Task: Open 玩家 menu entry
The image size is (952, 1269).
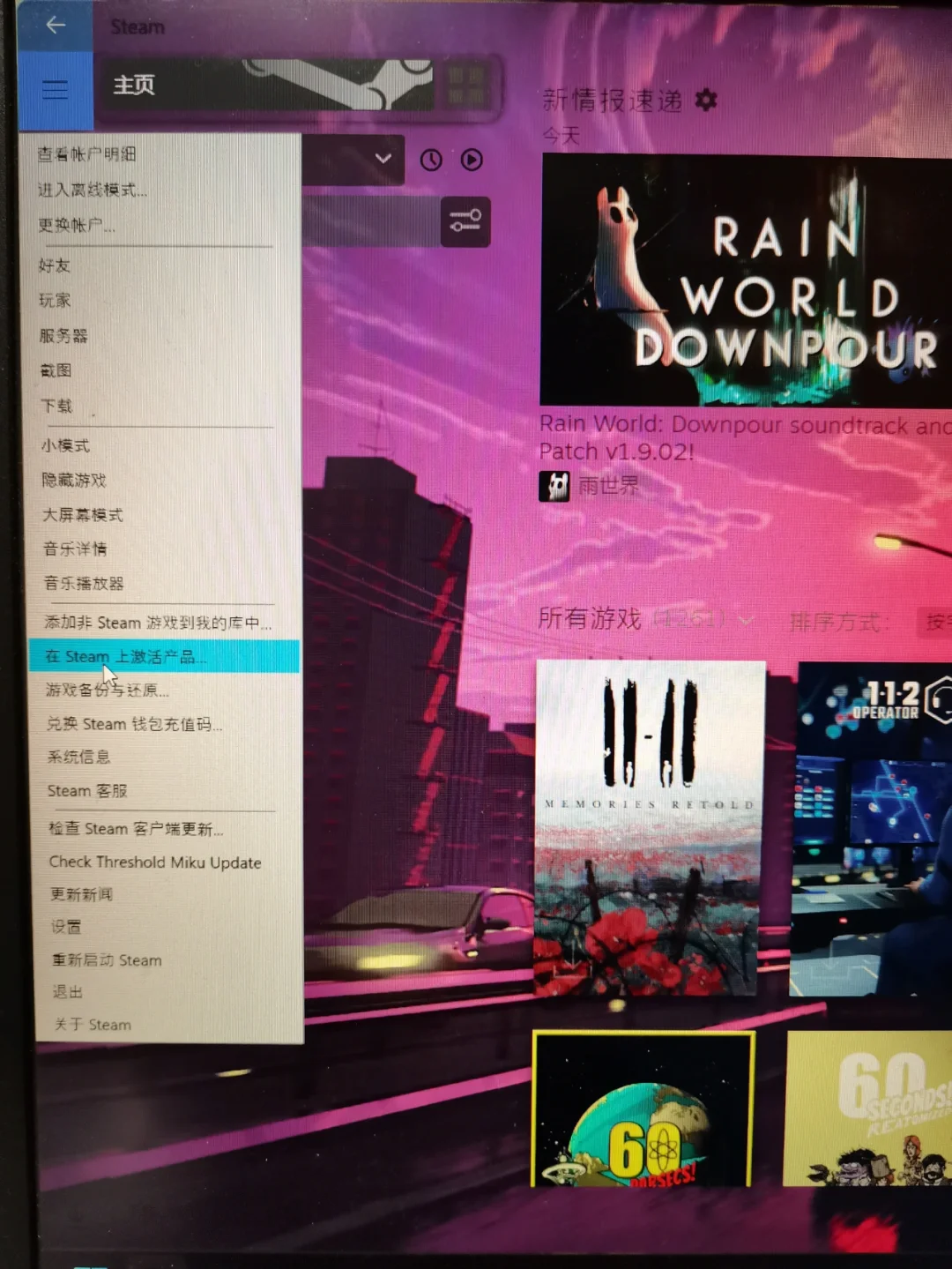Action: point(55,301)
